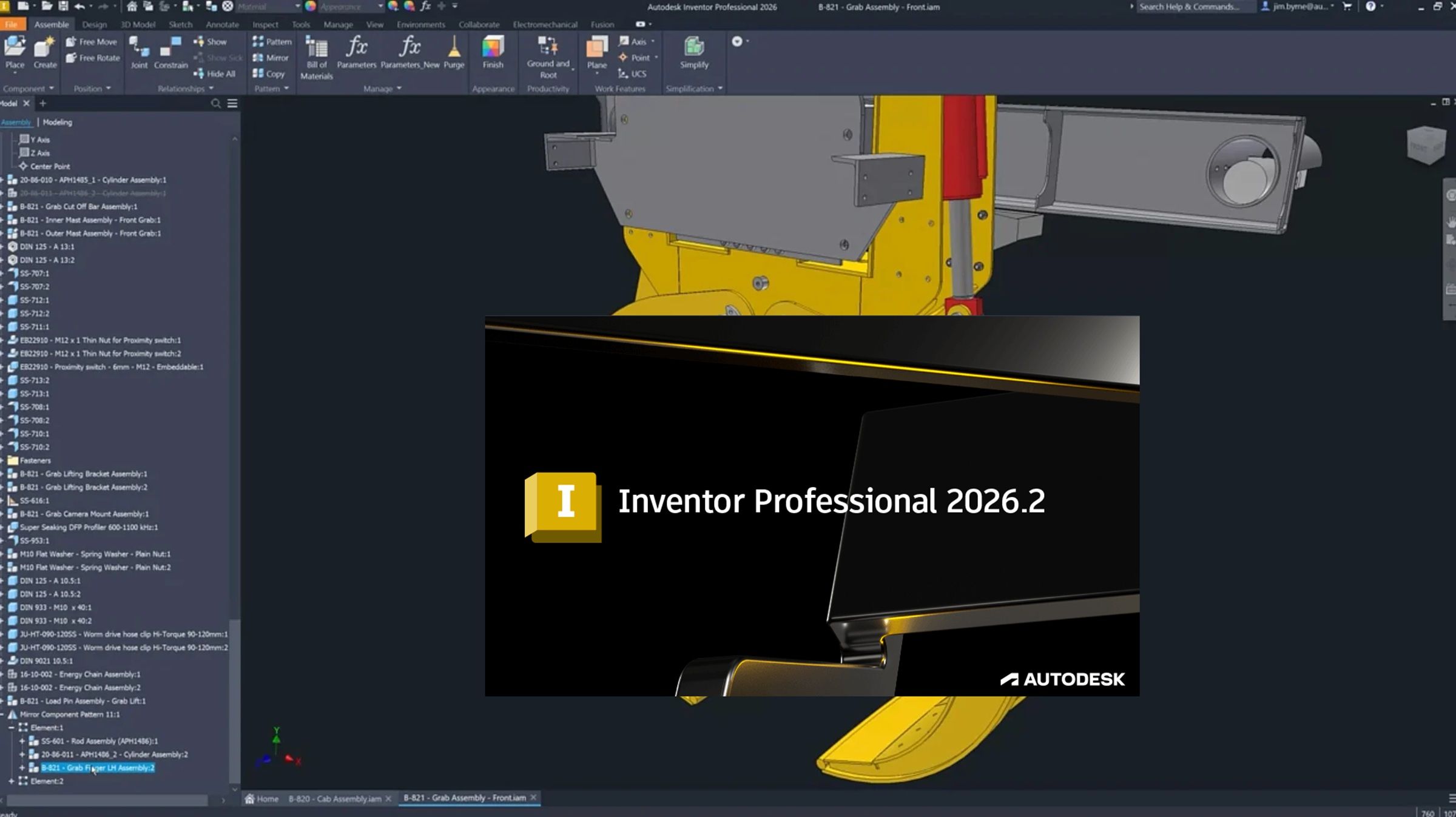Click the Finish appearance button
This screenshot has width=1456, height=817.
pyautogui.click(x=493, y=55)
